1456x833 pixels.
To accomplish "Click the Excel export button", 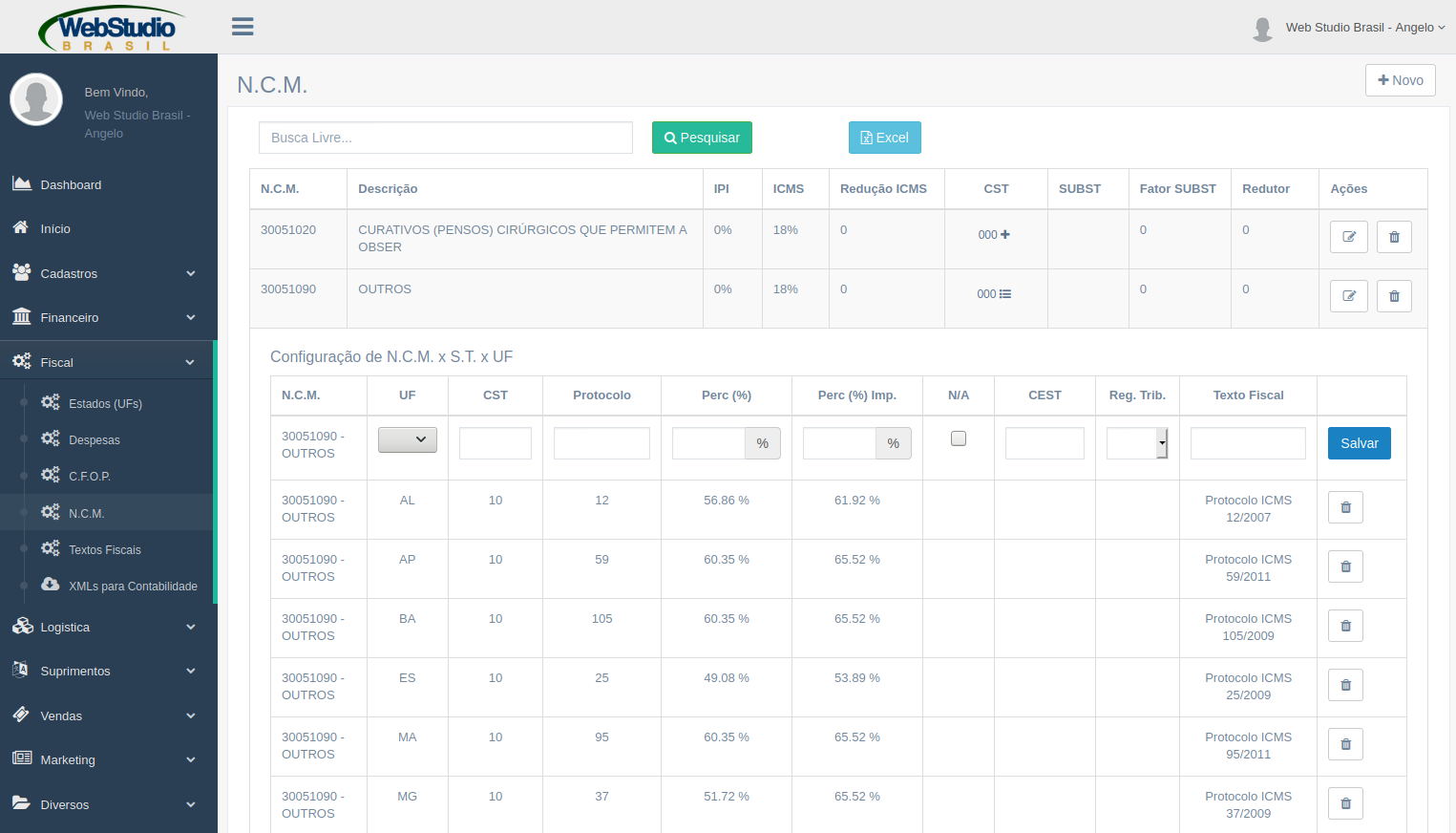I will (x=884, y=138).
